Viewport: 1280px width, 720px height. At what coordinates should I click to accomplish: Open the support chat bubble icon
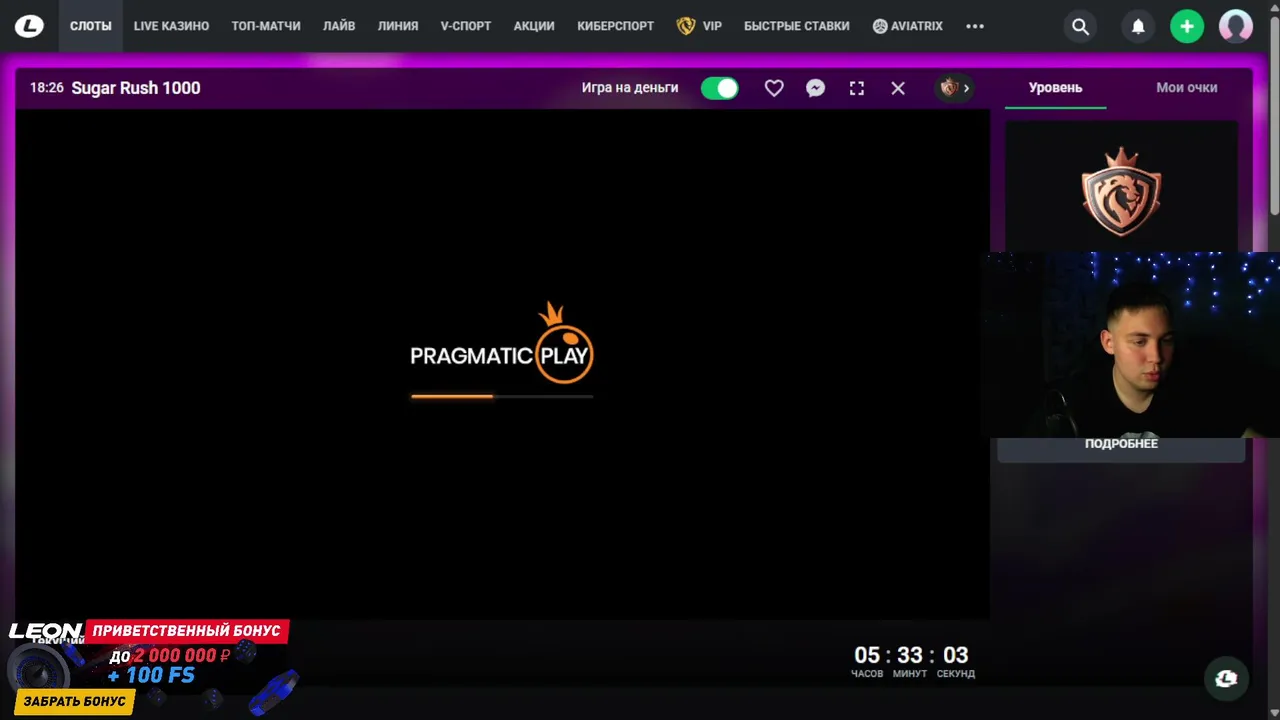tap(1226, 679)
